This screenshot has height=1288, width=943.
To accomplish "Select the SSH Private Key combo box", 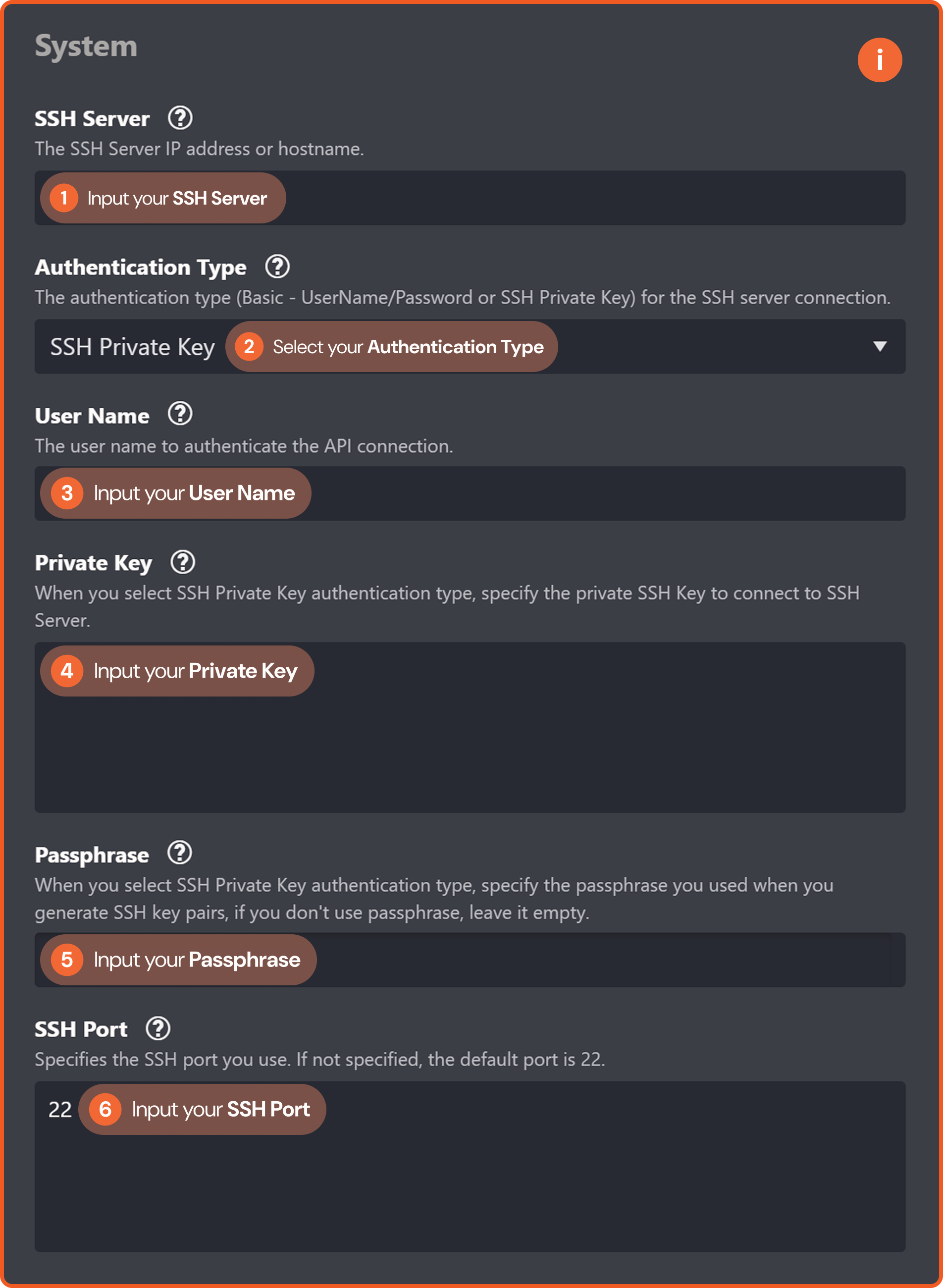I will (x=470, y=347).
